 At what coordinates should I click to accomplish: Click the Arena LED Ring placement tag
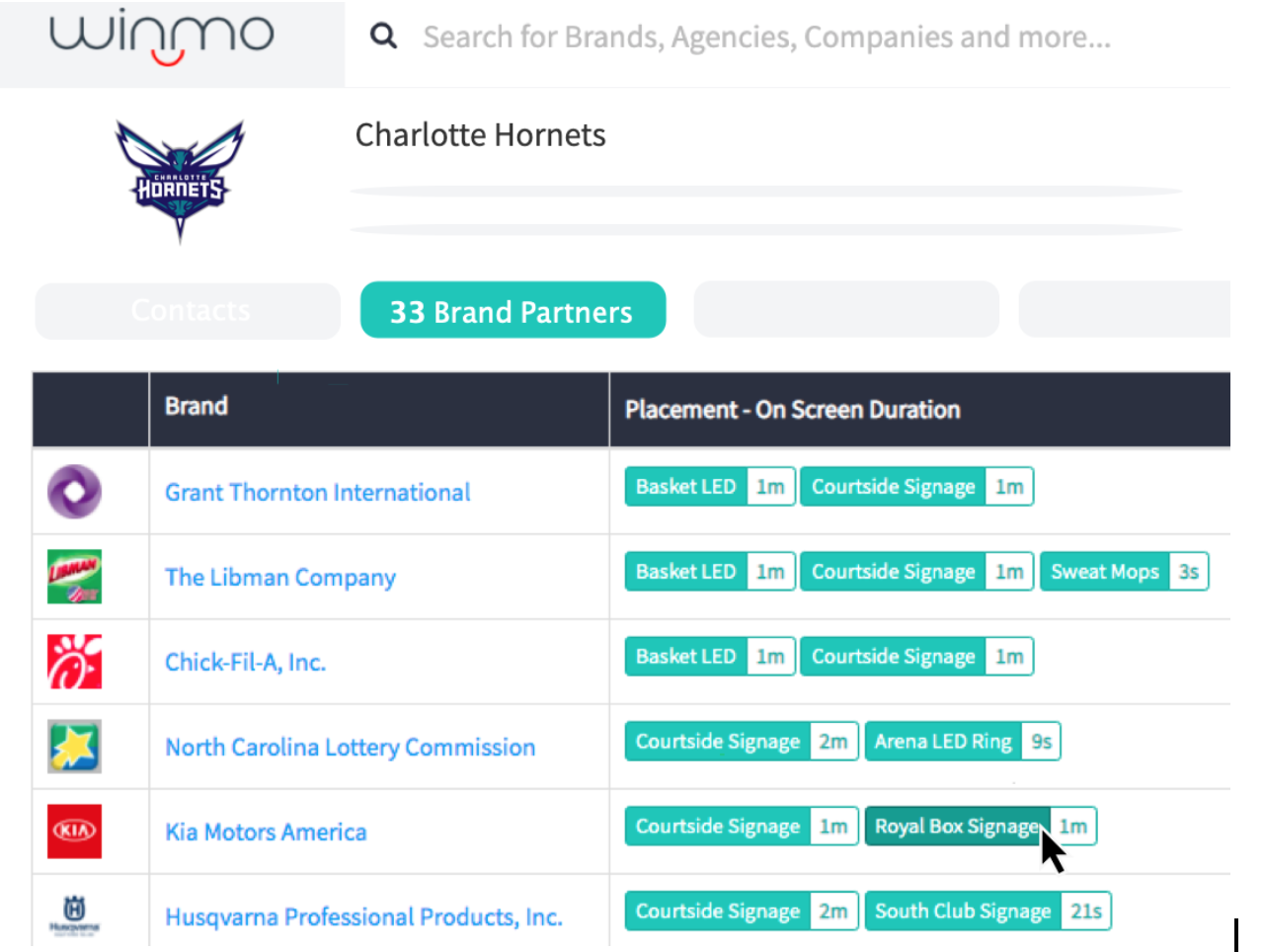[x=943, y=742]
